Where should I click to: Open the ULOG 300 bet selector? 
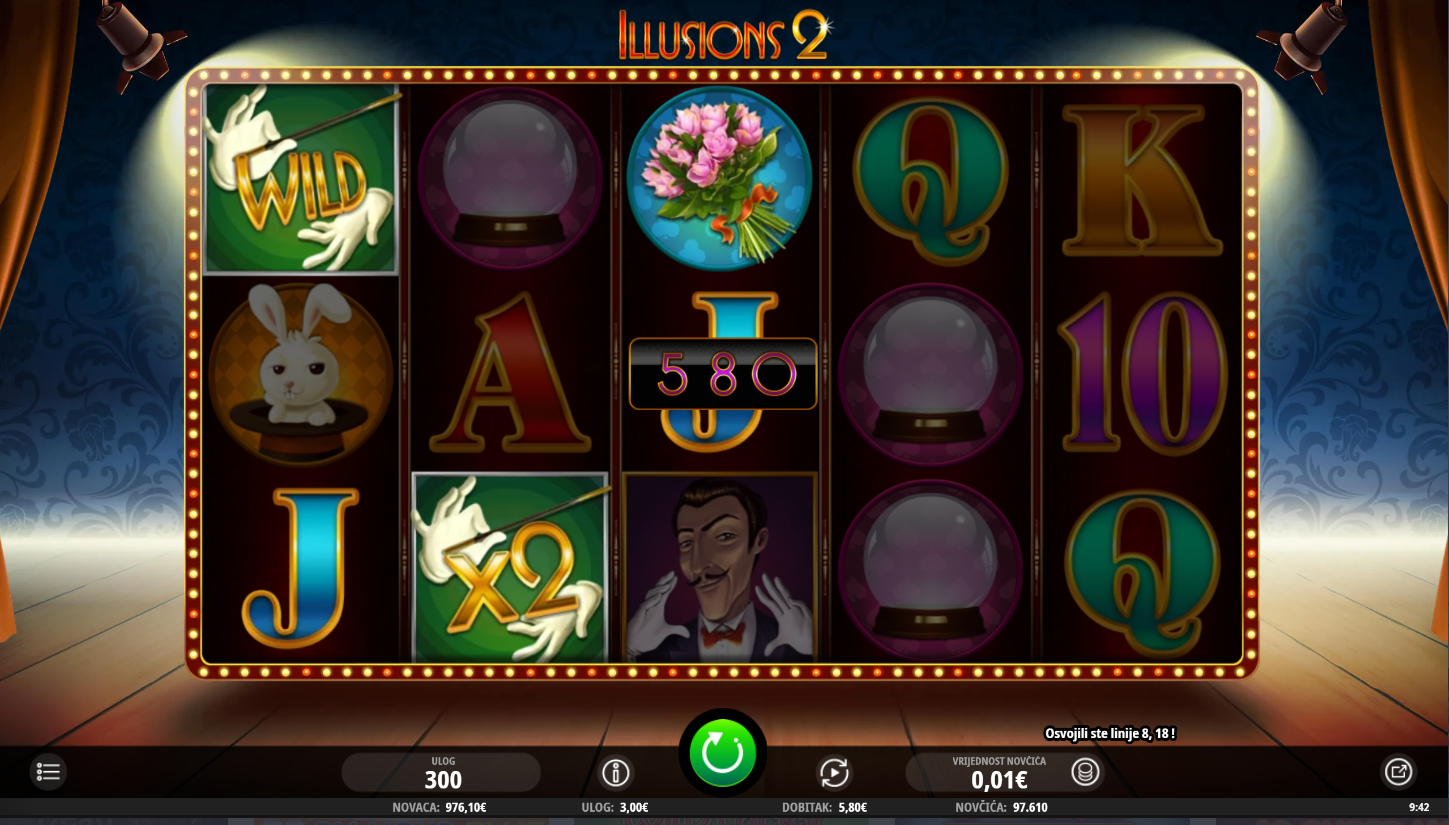coord(442,772)
